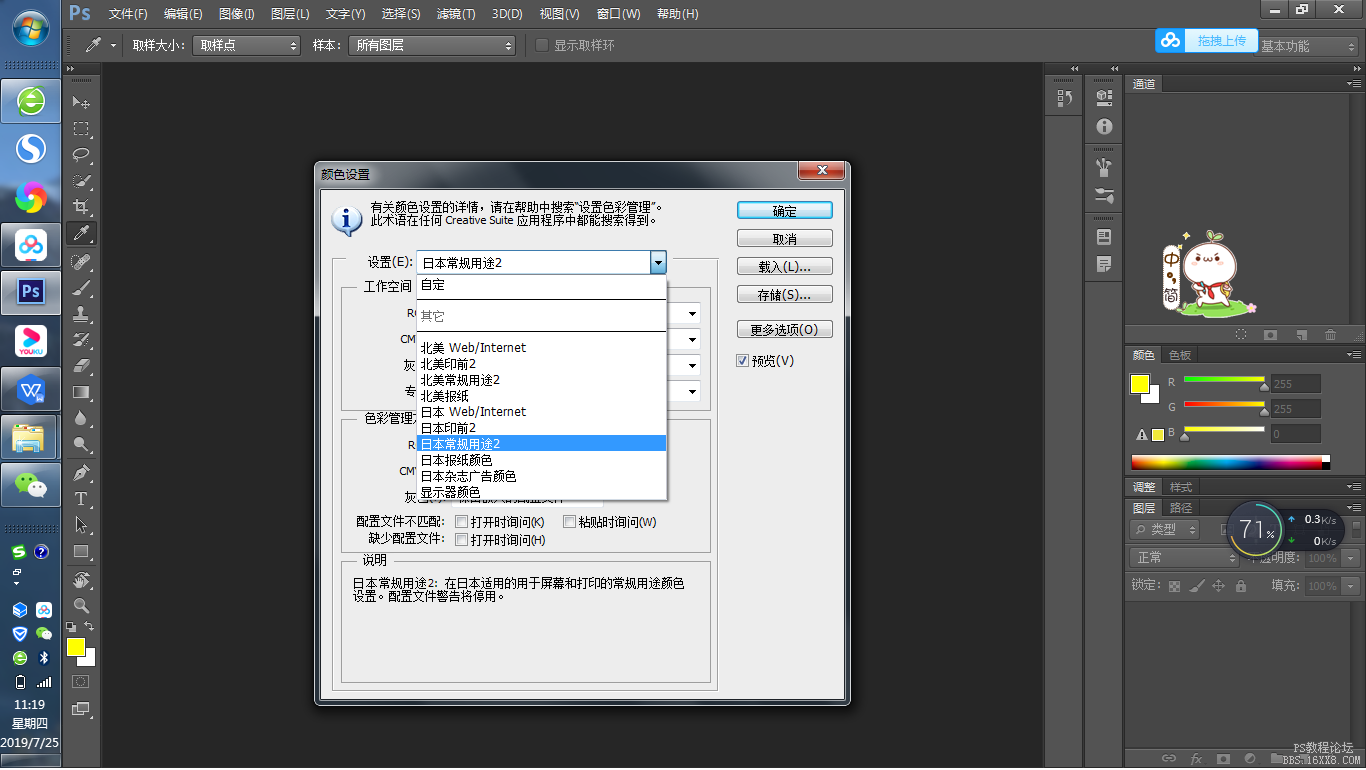1366x770 pixels.
Task: Open the 基本功能 workspace dropdown
Action: (1306, 46)
